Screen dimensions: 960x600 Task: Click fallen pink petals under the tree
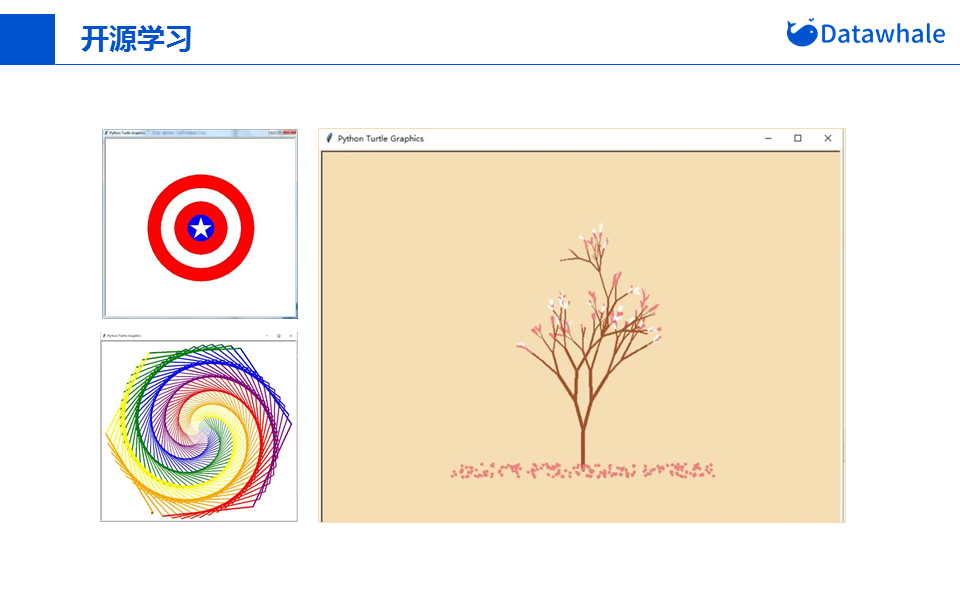pos(583,471)
